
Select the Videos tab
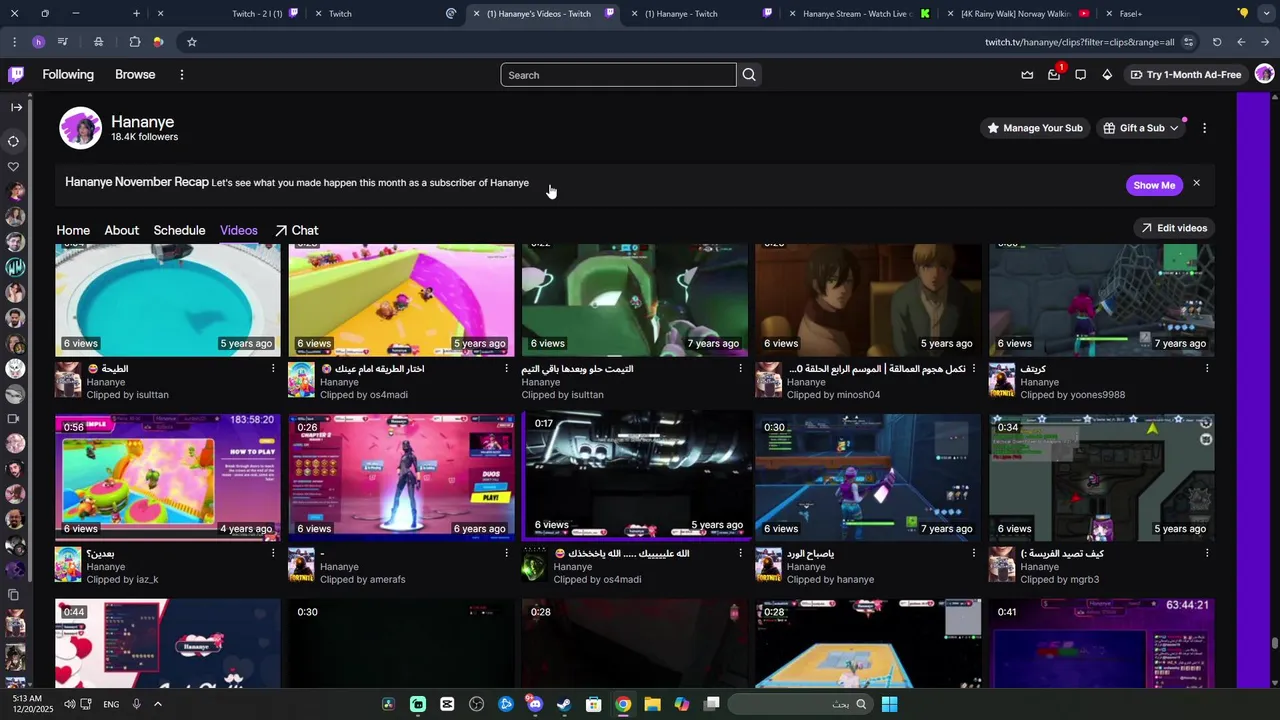click(239, 230)
